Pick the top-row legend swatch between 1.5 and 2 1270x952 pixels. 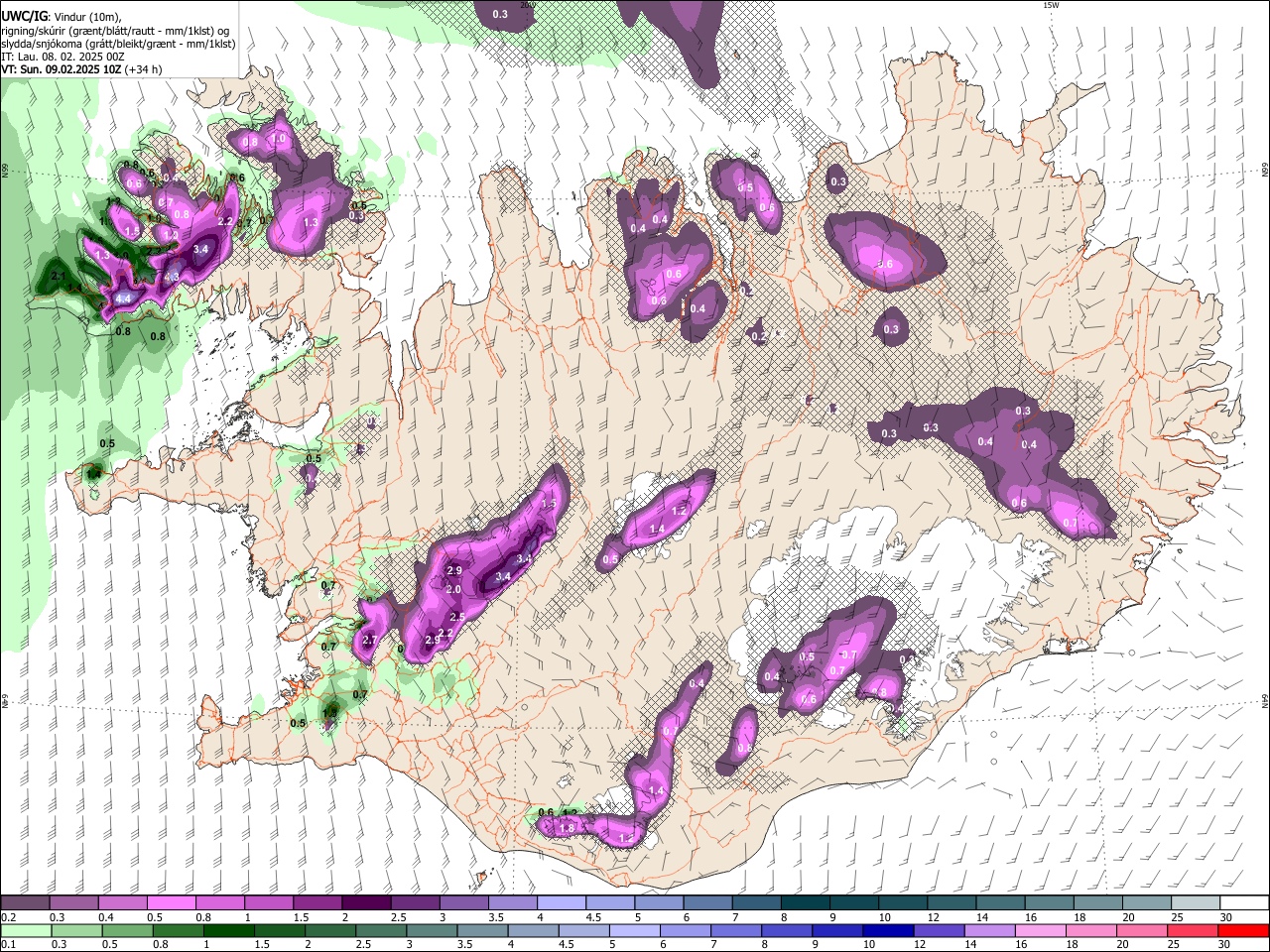pos(317,902)
